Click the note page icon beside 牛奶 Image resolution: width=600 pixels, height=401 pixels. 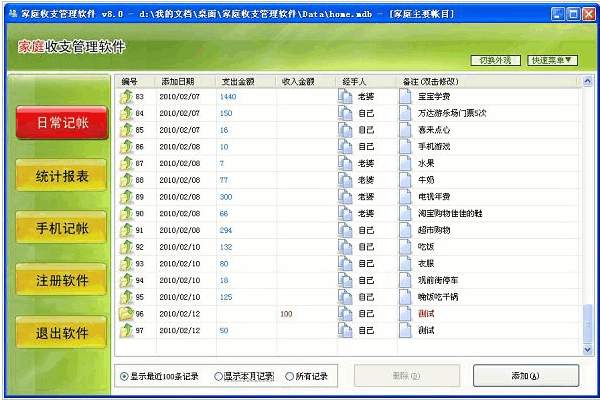(x=405, y=180)
